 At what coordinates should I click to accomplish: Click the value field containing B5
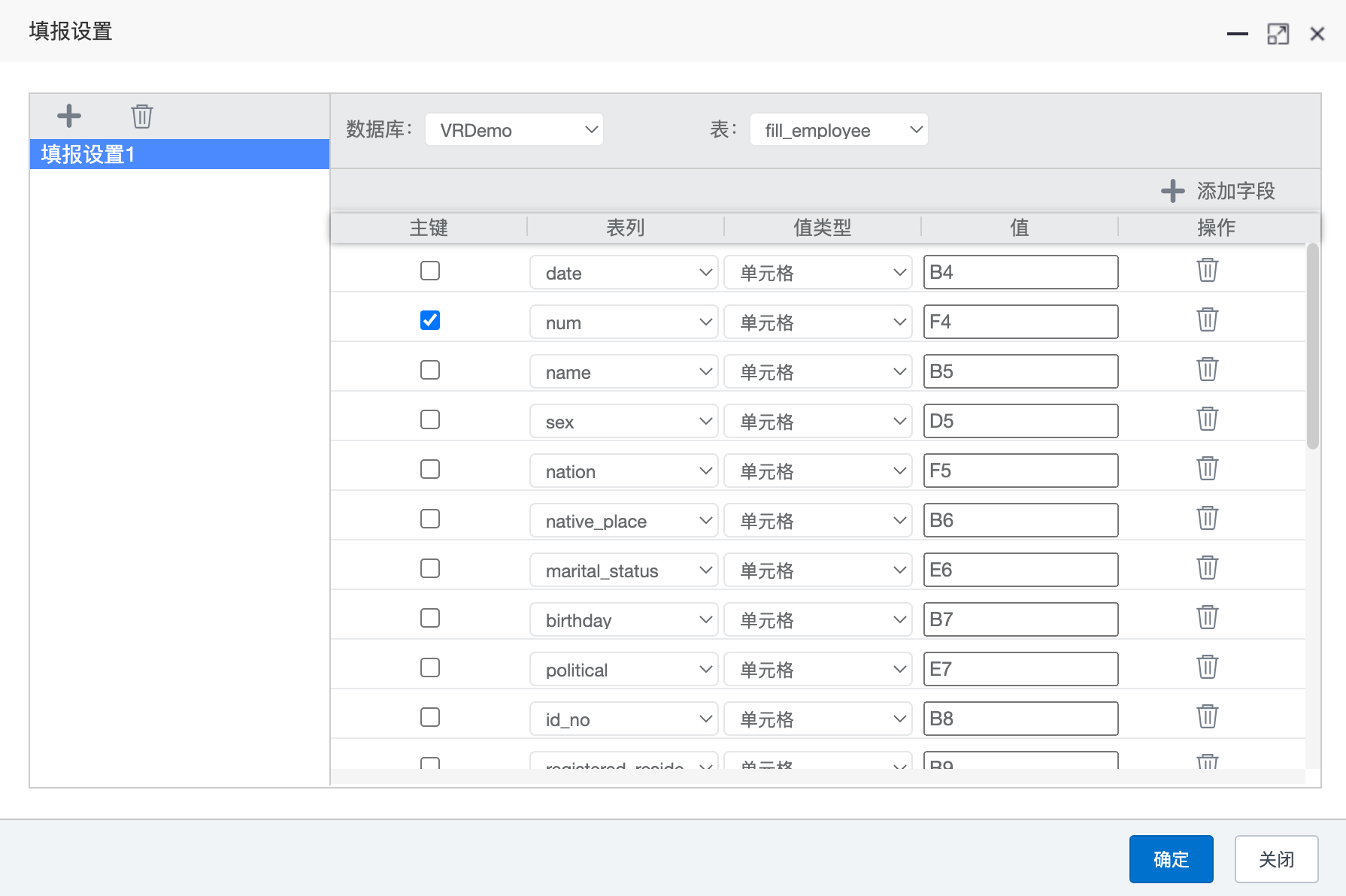[1020, 371]
